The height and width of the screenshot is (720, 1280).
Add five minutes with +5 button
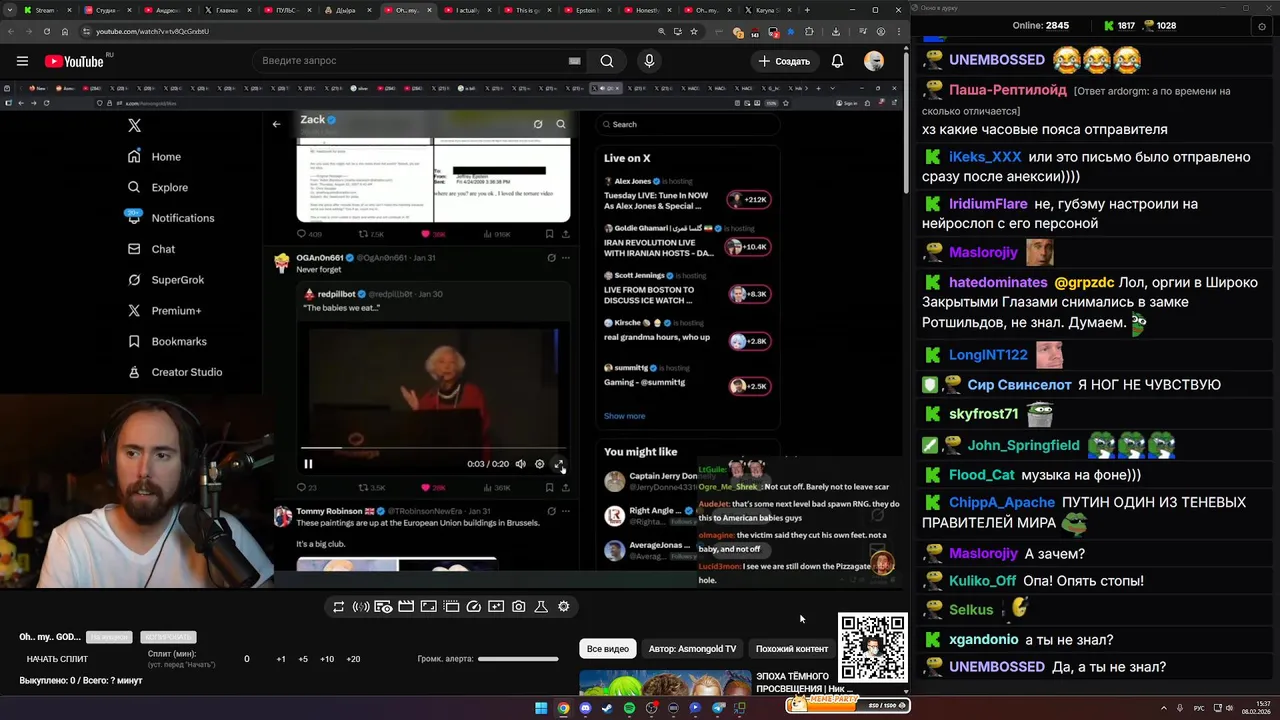pyautogui.click(x=303, y=659)
